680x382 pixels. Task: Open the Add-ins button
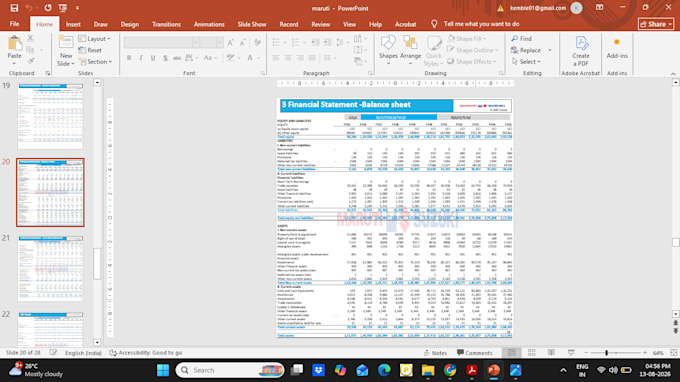(x=617, y=48)
